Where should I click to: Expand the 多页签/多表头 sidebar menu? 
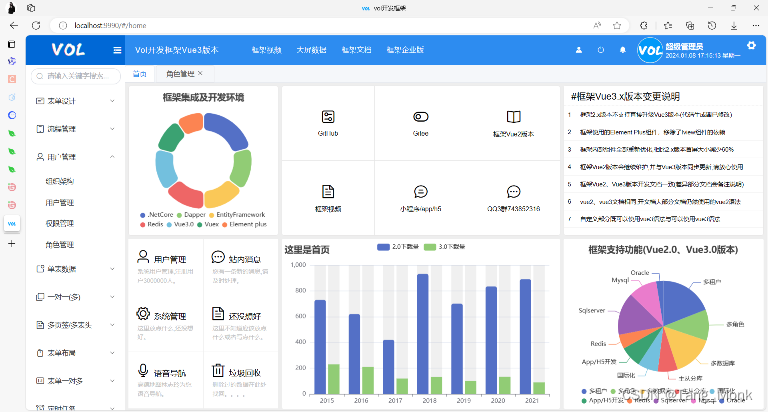(x=74, y=325)
